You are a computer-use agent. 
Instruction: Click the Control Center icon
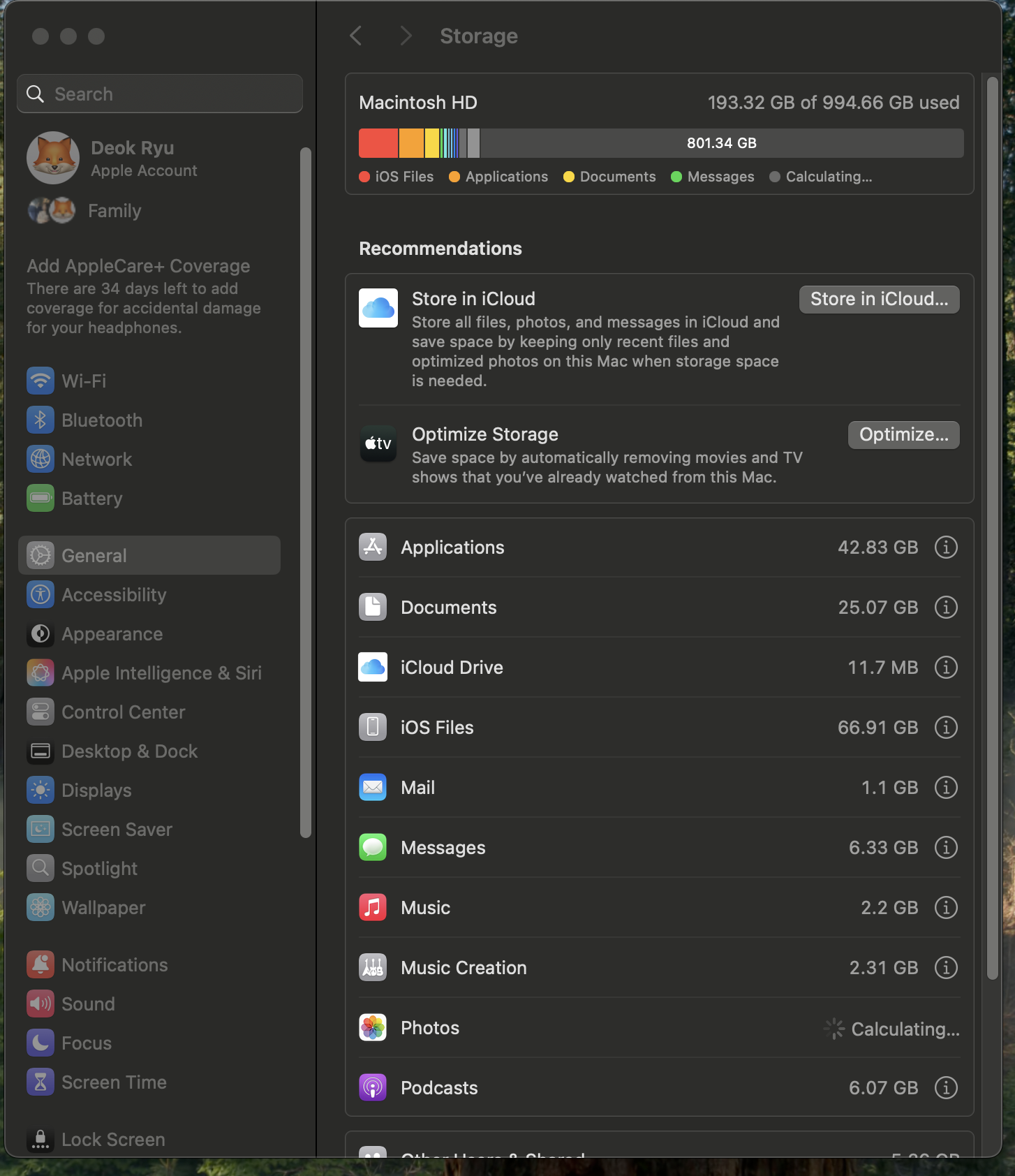tap(40, 712)
